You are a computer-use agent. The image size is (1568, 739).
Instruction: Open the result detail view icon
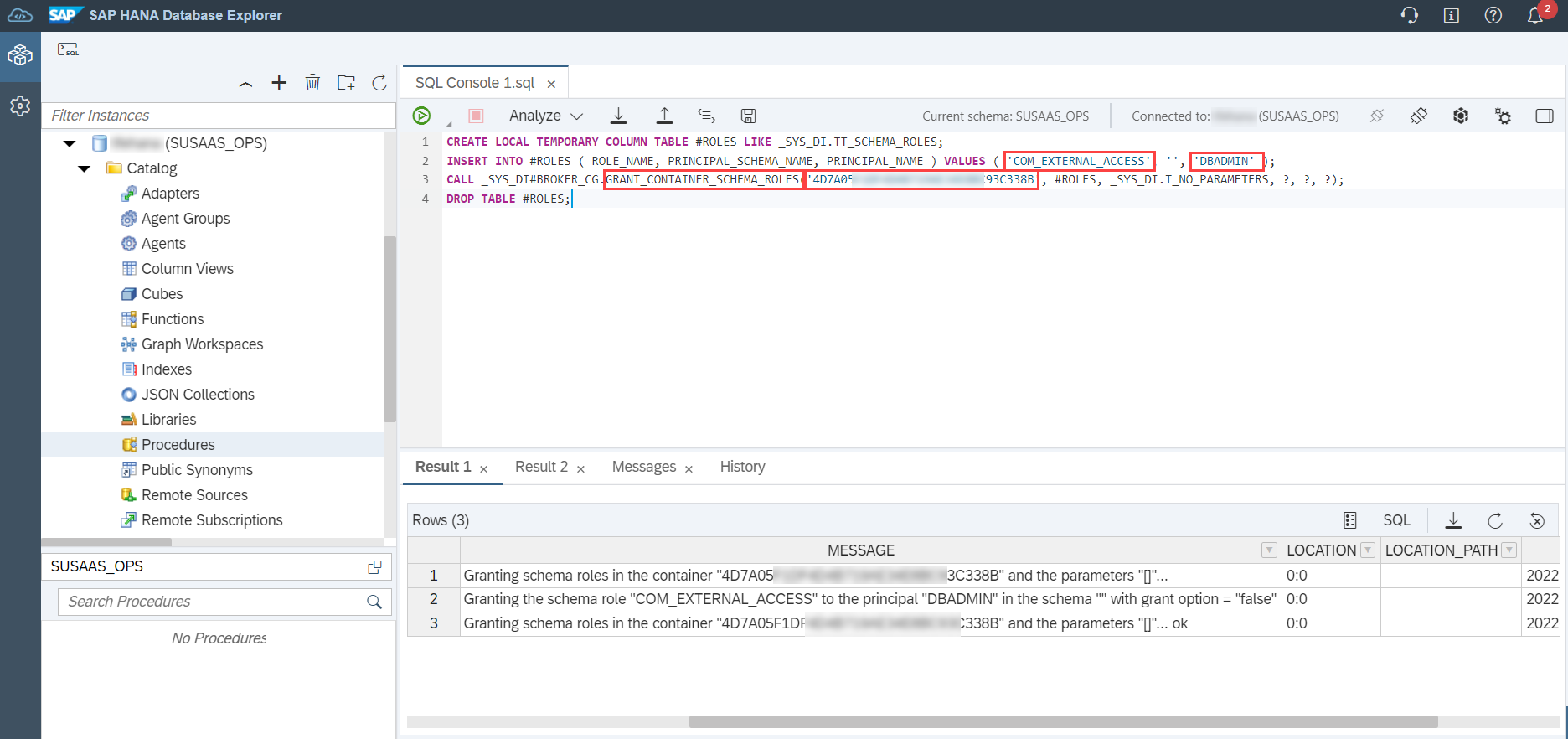click(x=1349, y=520)
